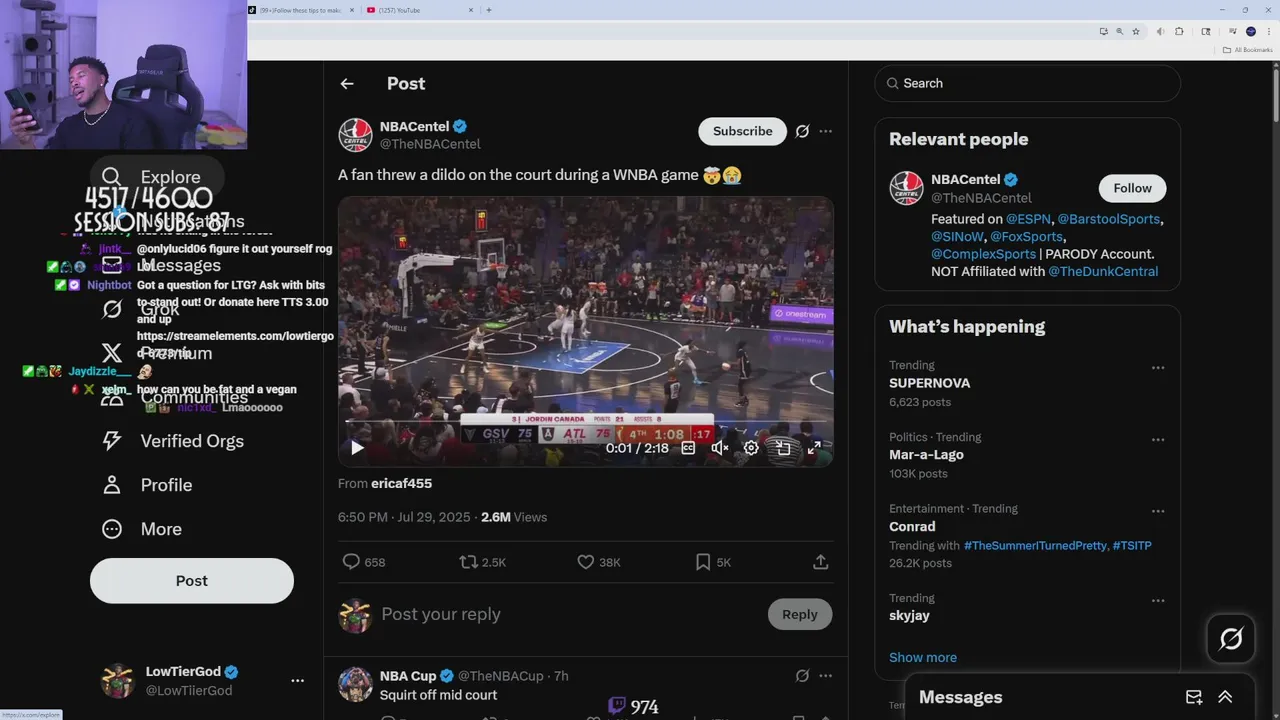Open more options for Conrad trend
The width and height of the screenshot is (1280, 720).
(x=1158, y=511)
